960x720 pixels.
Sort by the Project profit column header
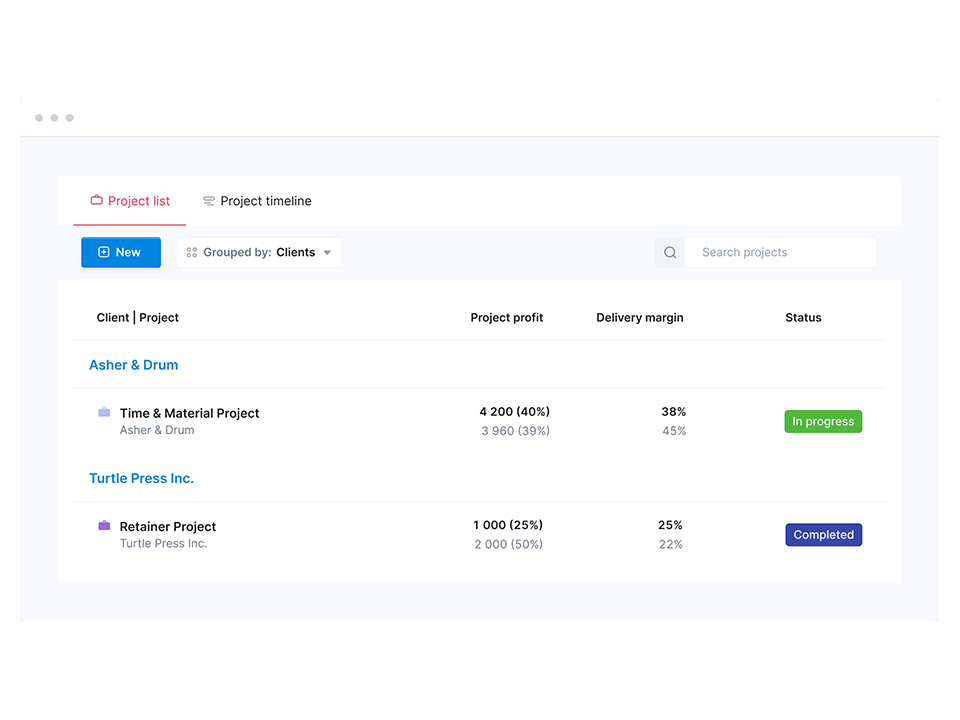506,318
